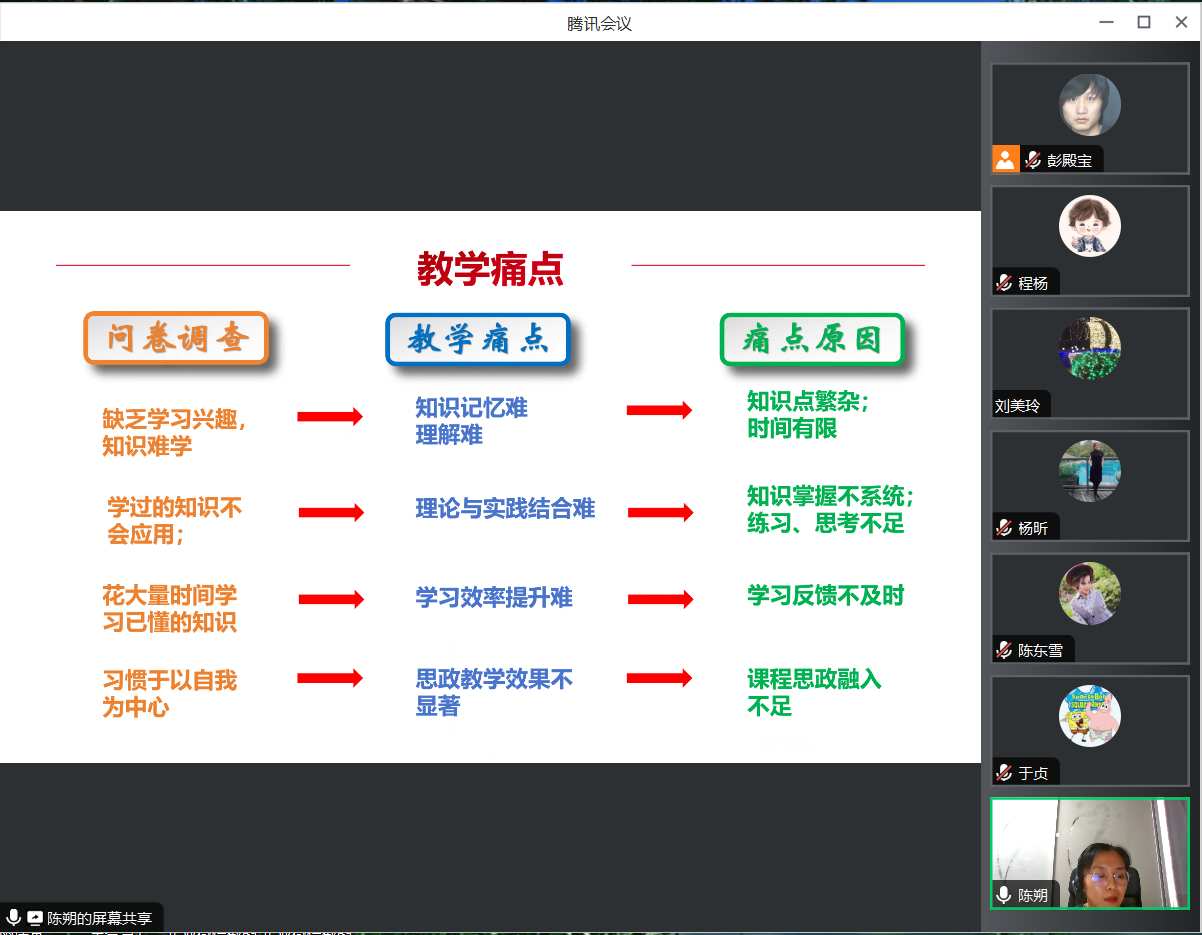The image size is (1202, 935).
Task: Click muted microphone icon next to 杨昕
Action: point(1004,528)
